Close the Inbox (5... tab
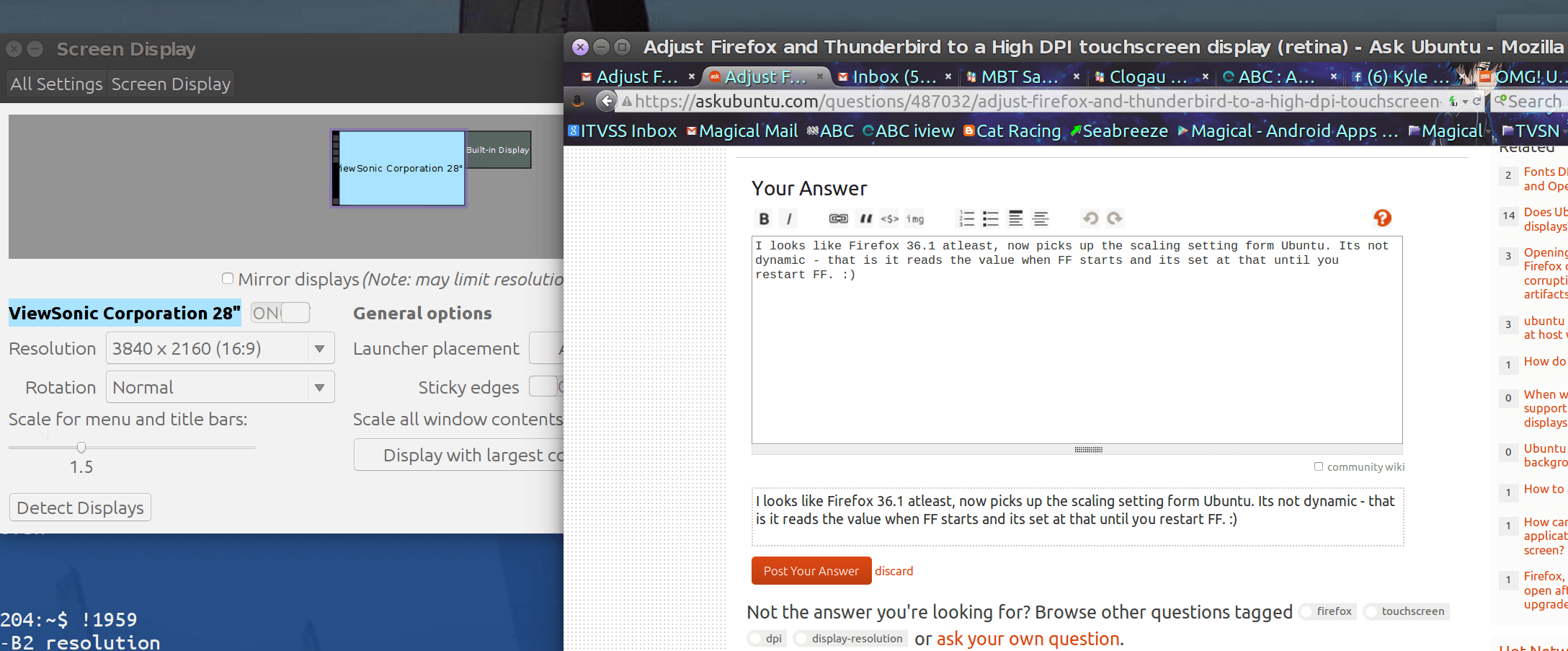The image size is (1568, 651). [x=948, y=76]
